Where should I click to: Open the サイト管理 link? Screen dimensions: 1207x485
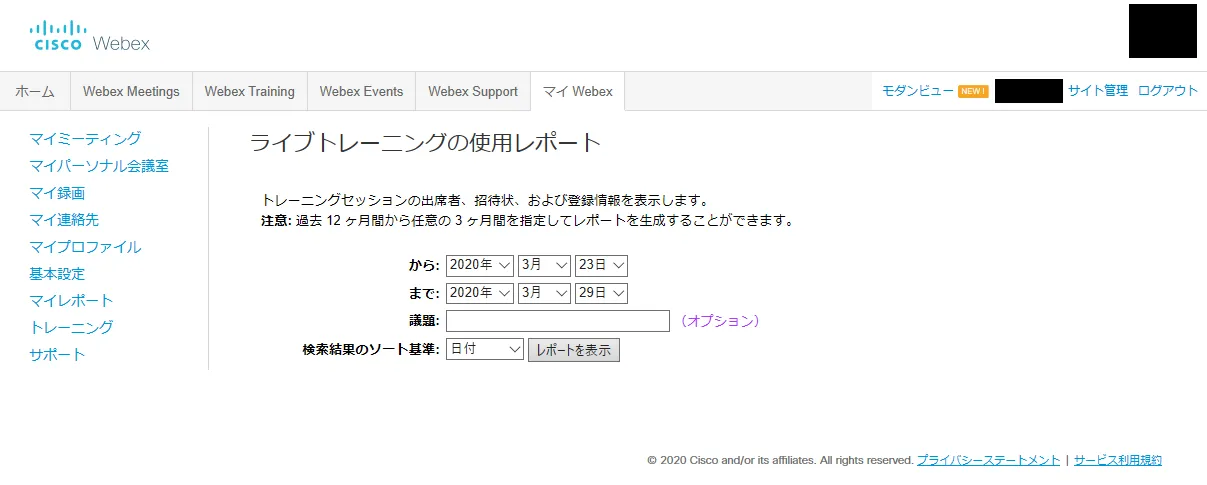tap(1098, 91)
